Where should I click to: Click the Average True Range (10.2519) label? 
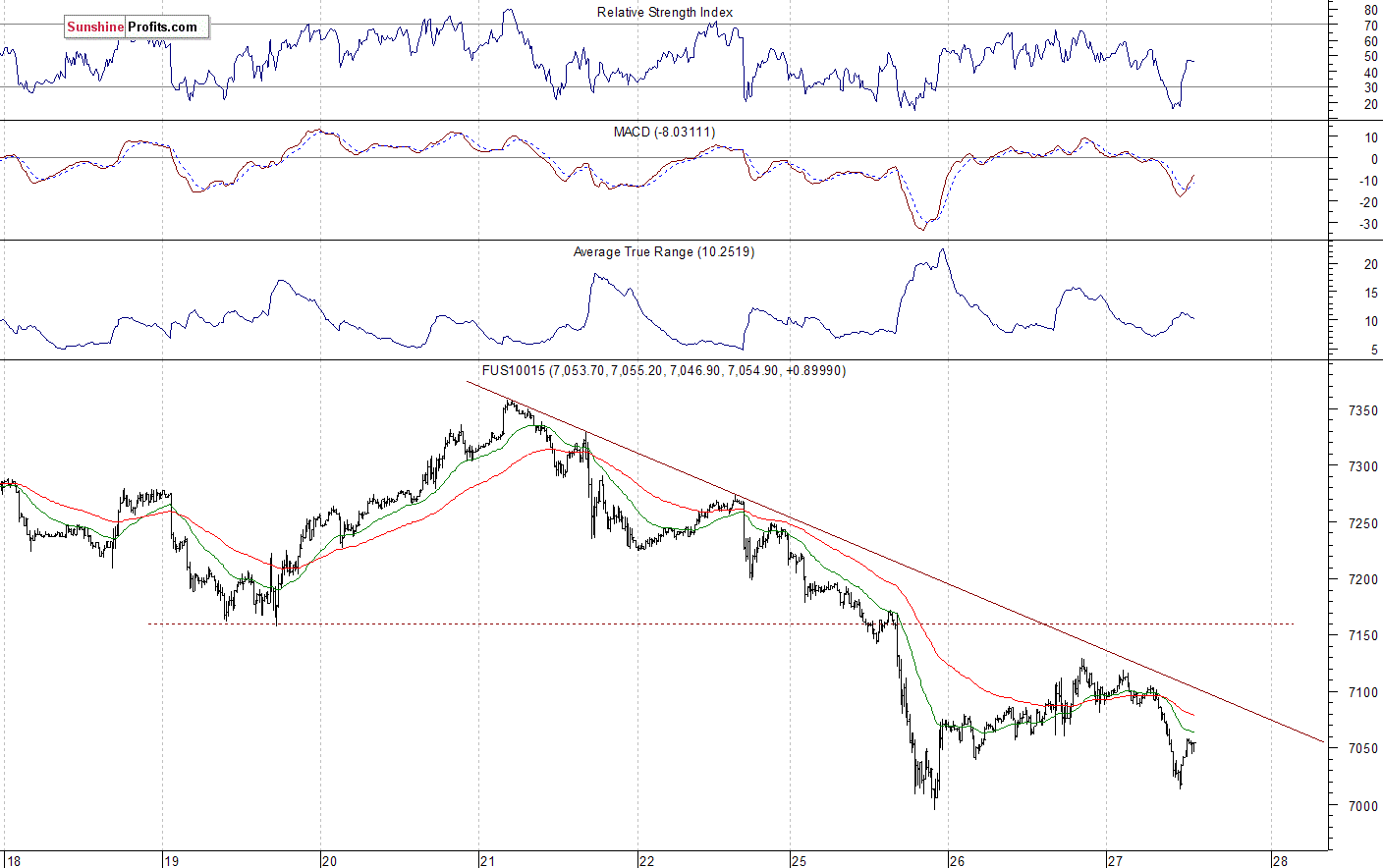664,252
